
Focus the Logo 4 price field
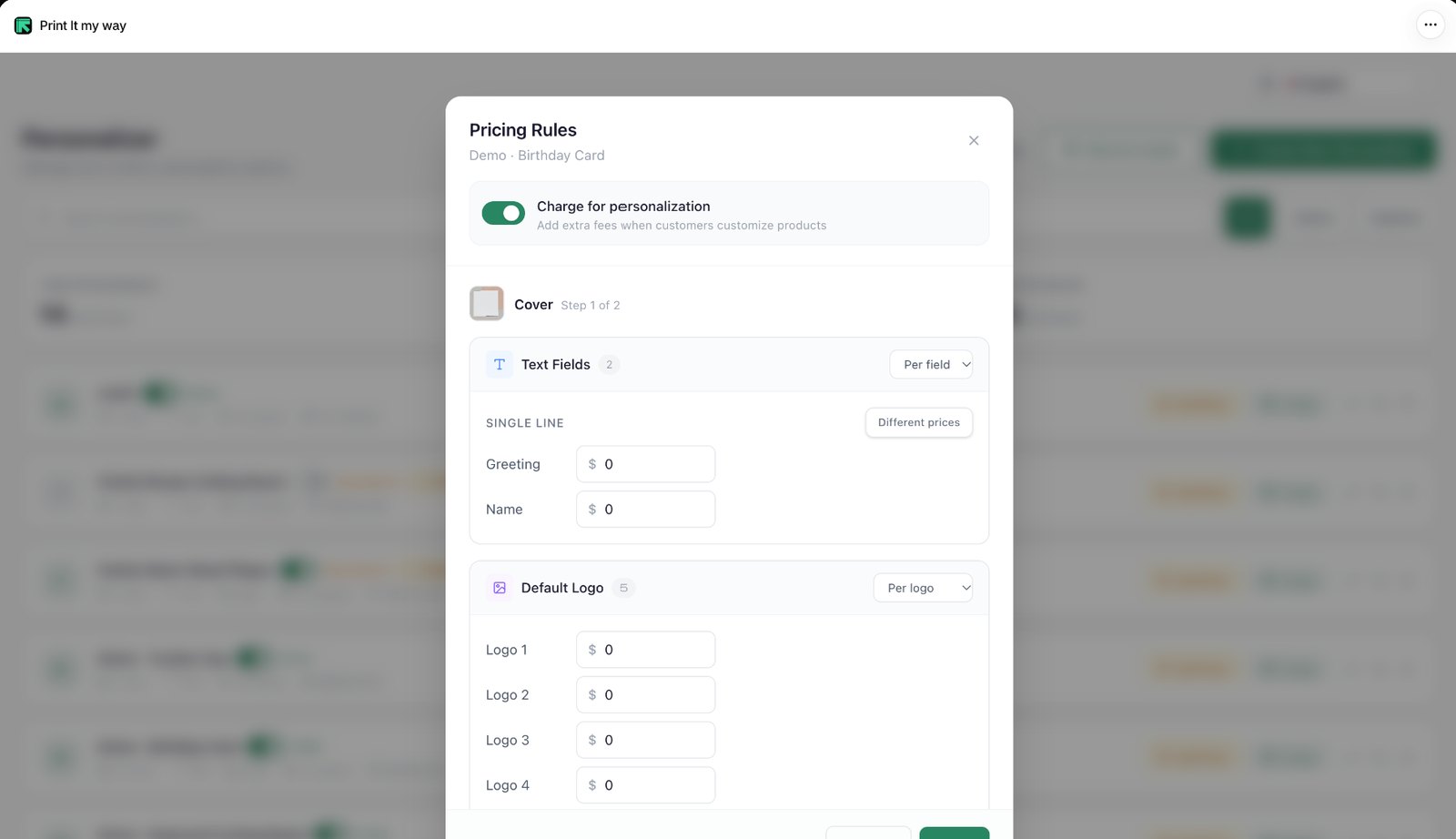646,785
